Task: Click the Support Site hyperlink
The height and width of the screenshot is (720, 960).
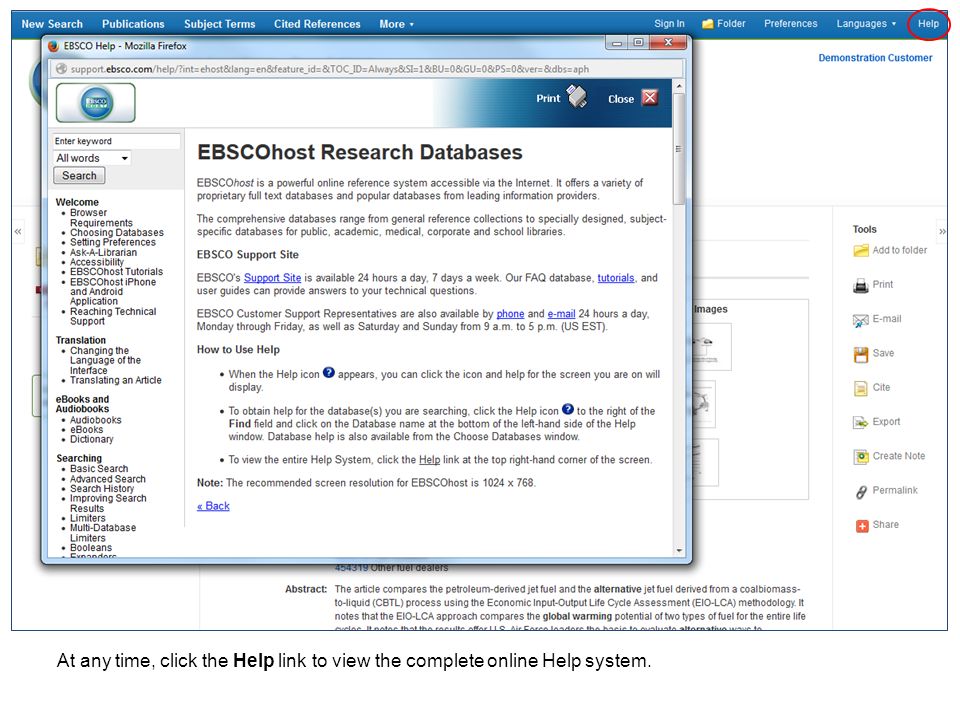Action: click(272, 278)
